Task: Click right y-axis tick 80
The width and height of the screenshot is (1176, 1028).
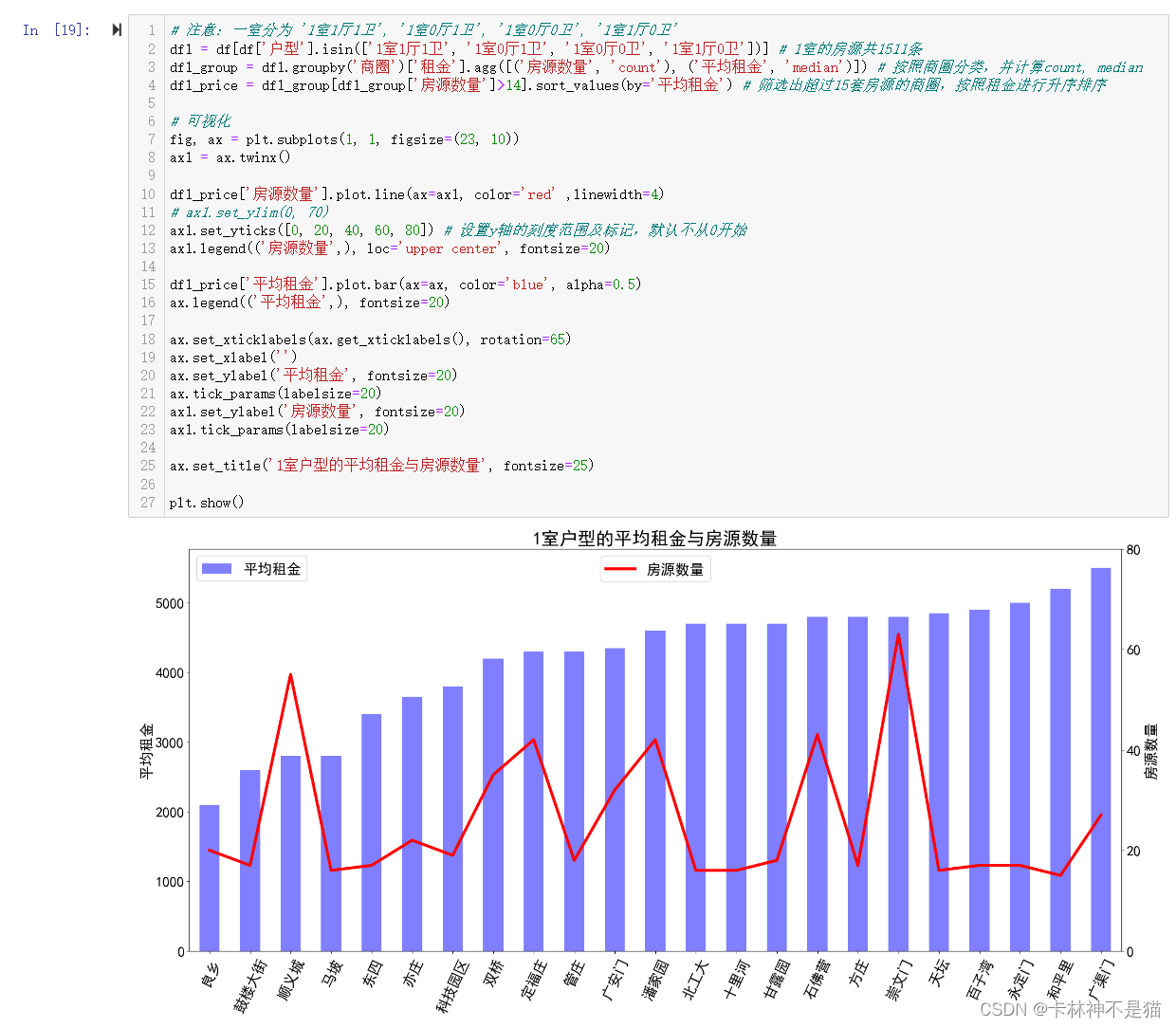Action: pyautogui.click(x=1133, y=550)
